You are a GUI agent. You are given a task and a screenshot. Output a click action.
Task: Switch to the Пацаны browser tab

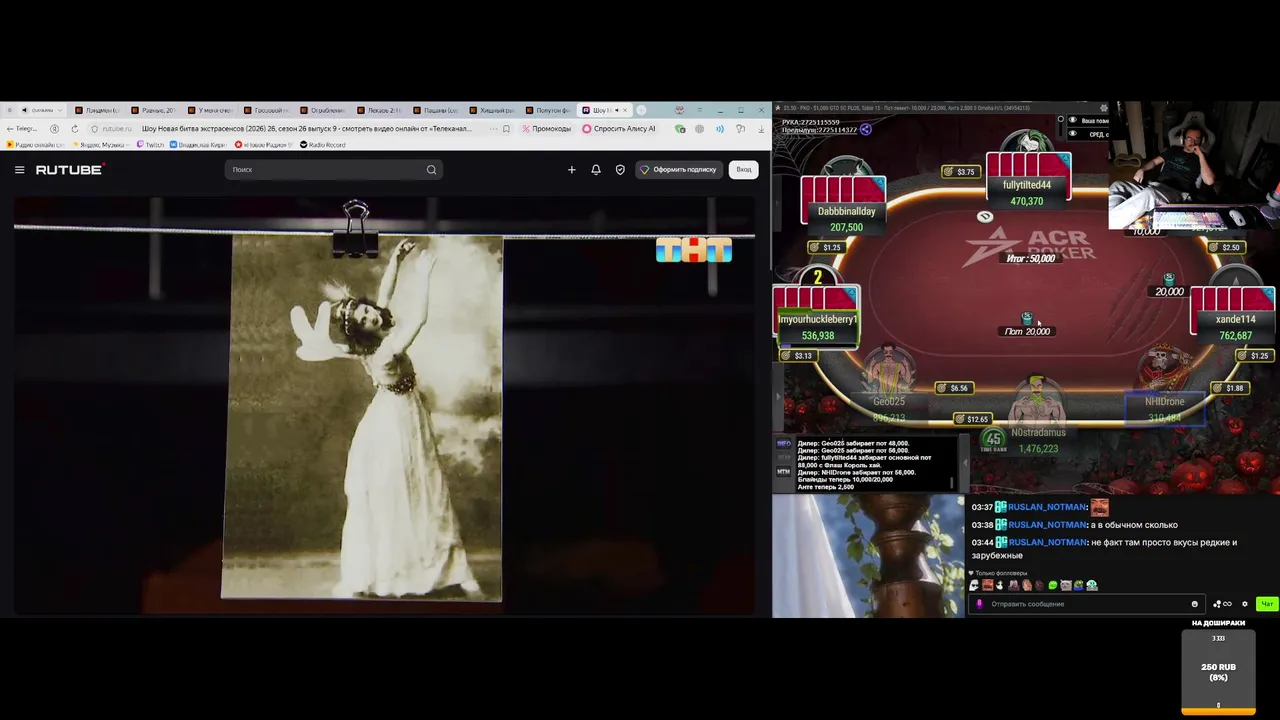435,110
